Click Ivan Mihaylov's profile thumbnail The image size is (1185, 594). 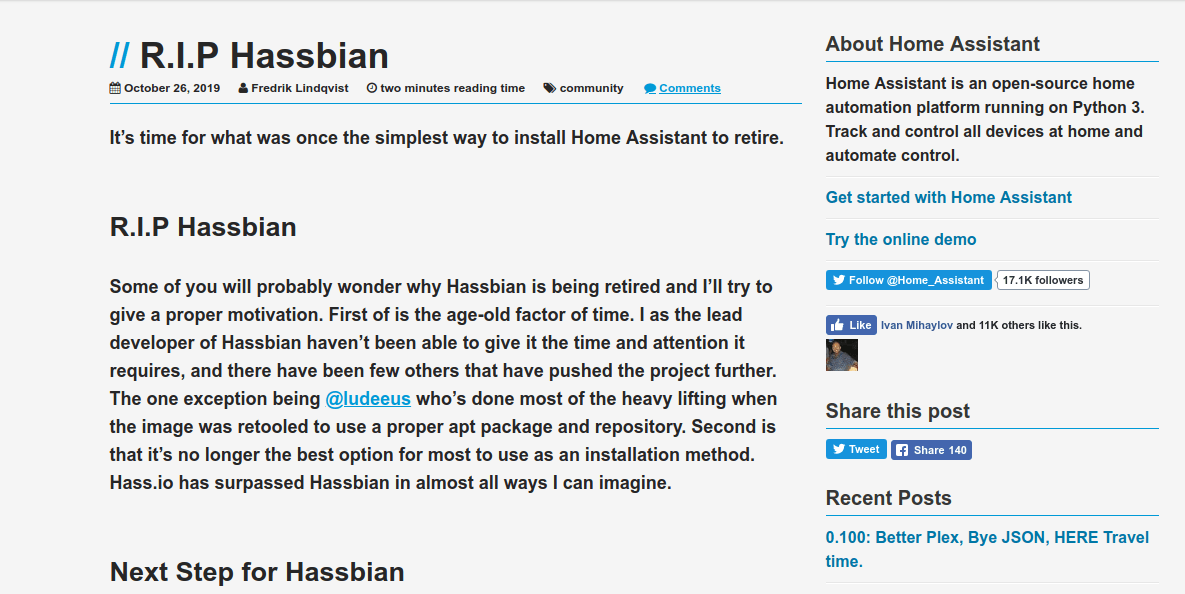[841, 355]
